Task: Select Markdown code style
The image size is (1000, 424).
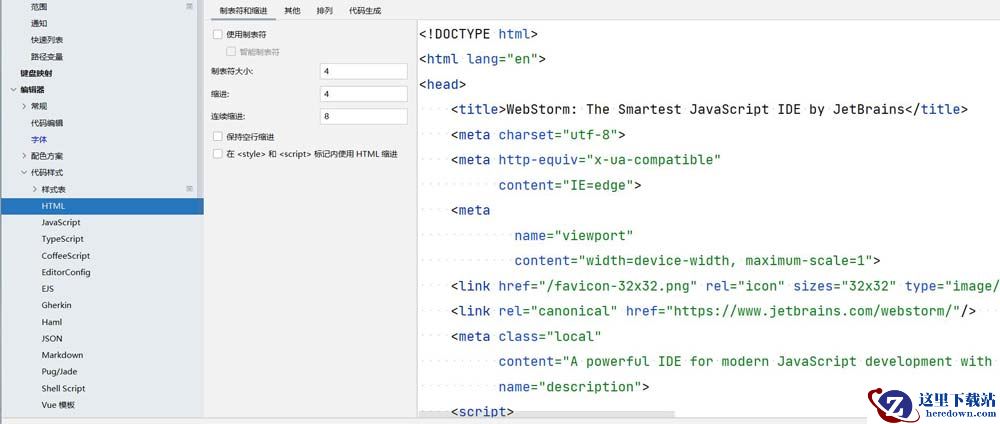Action: (x=62, y=355)
